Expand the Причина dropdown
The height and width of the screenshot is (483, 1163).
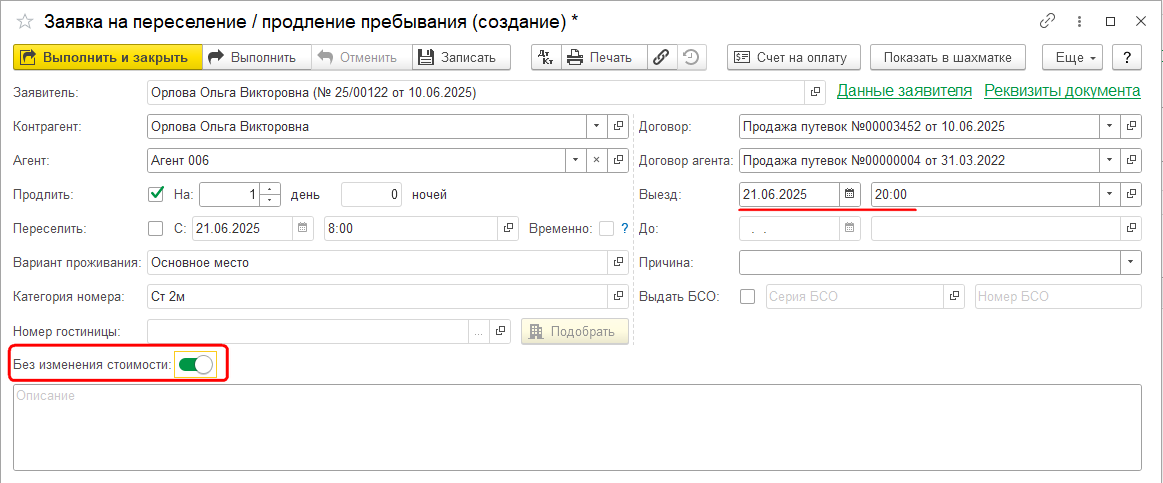[1131, 262]
